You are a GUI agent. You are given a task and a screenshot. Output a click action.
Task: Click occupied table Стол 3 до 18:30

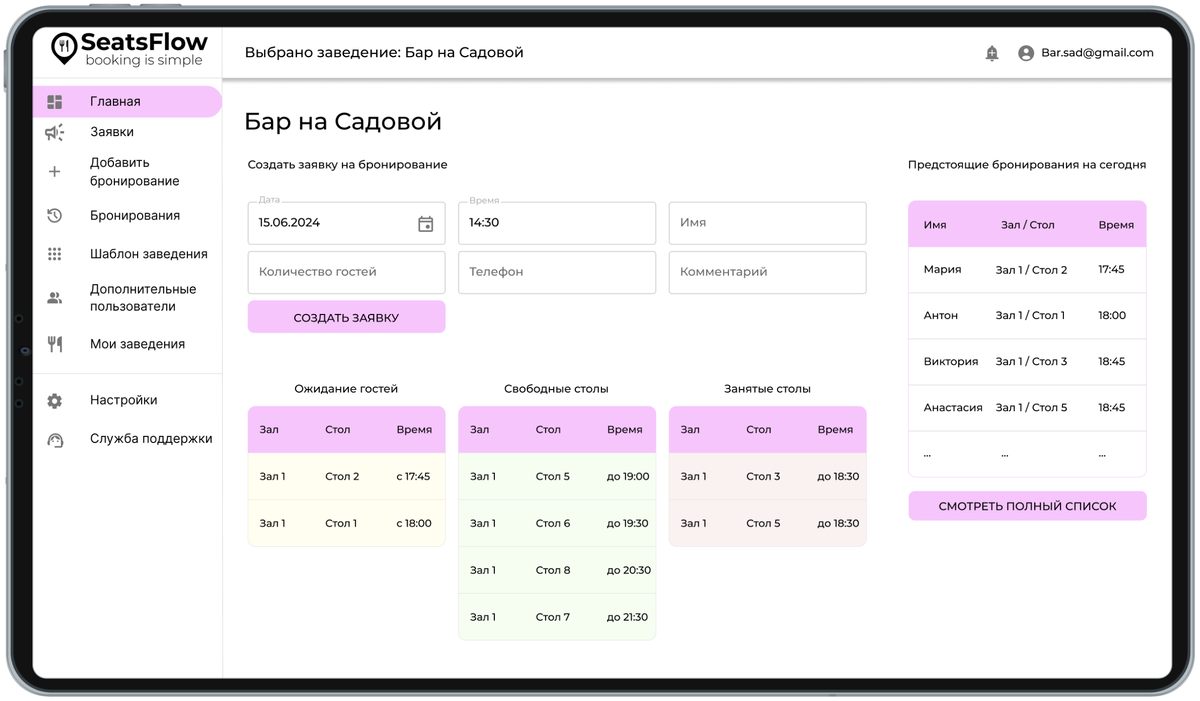click(x=767, y=477)
